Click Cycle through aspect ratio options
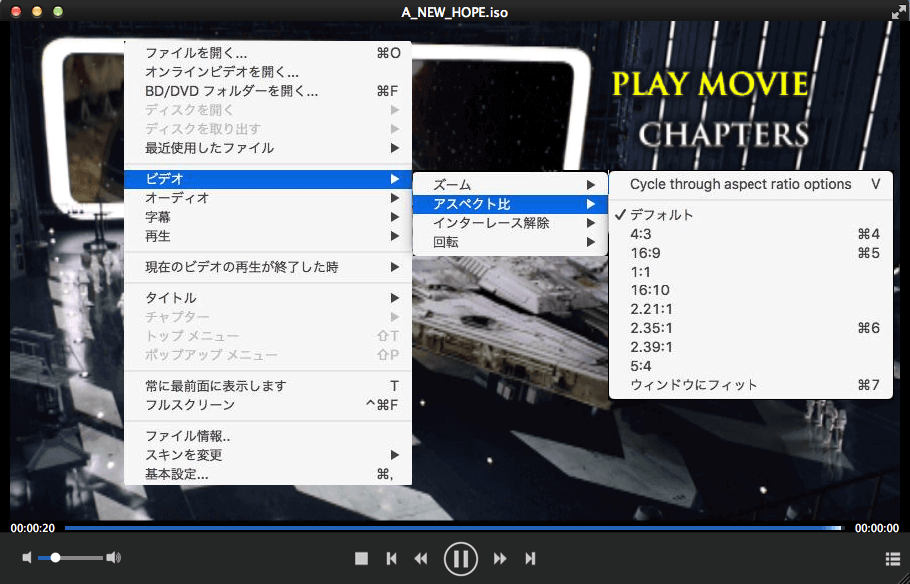The image size is (910, 584). pos(751,184)
